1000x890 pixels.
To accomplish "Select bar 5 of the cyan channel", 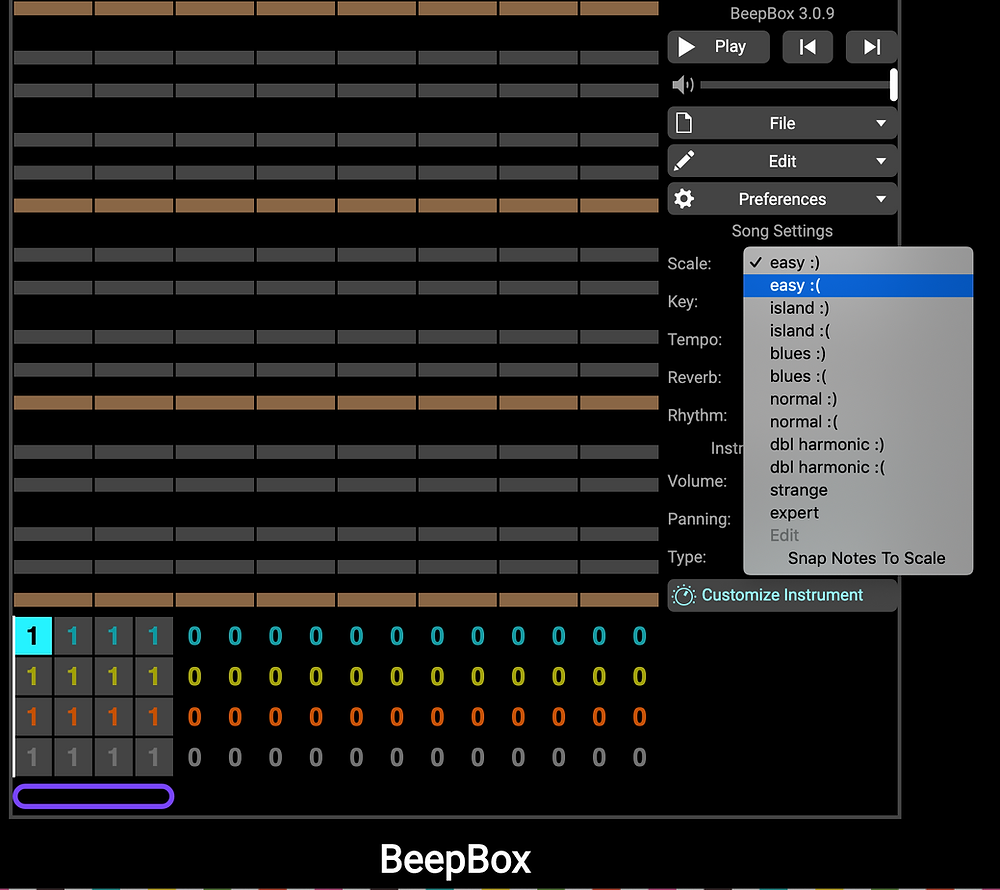I will tap(195, 636).
